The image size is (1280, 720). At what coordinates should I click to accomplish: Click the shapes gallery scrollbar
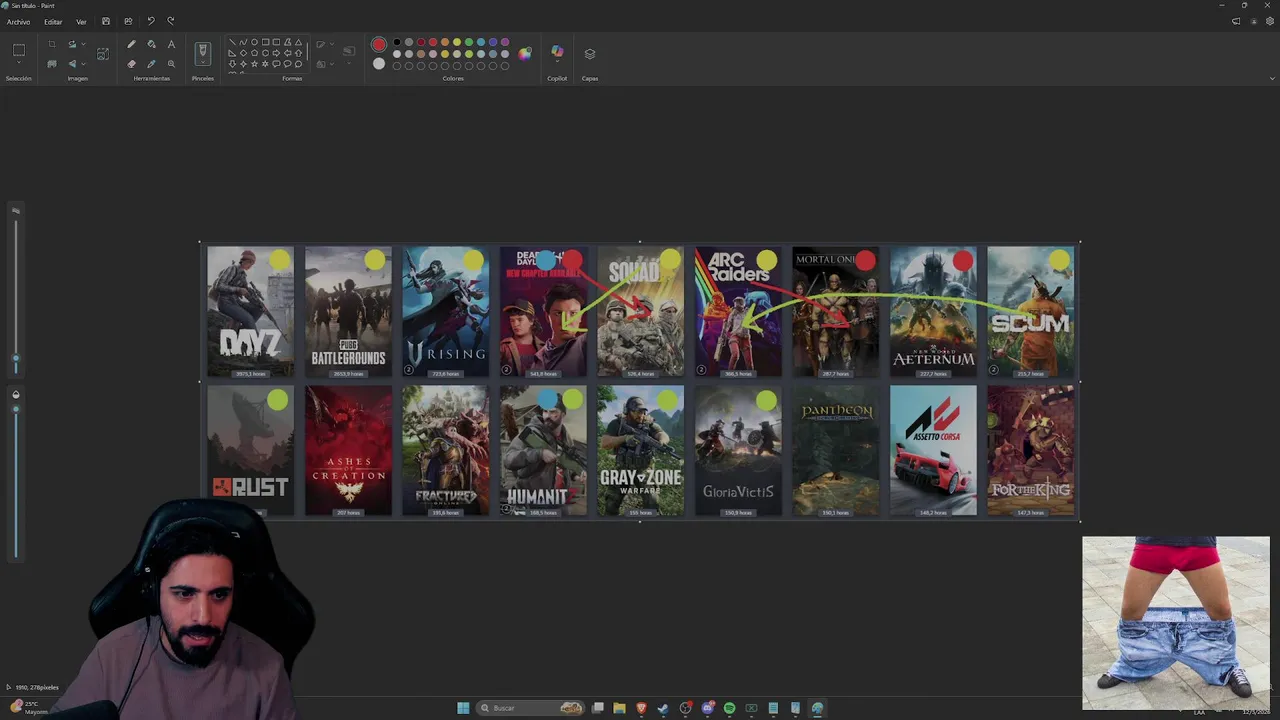307,51
